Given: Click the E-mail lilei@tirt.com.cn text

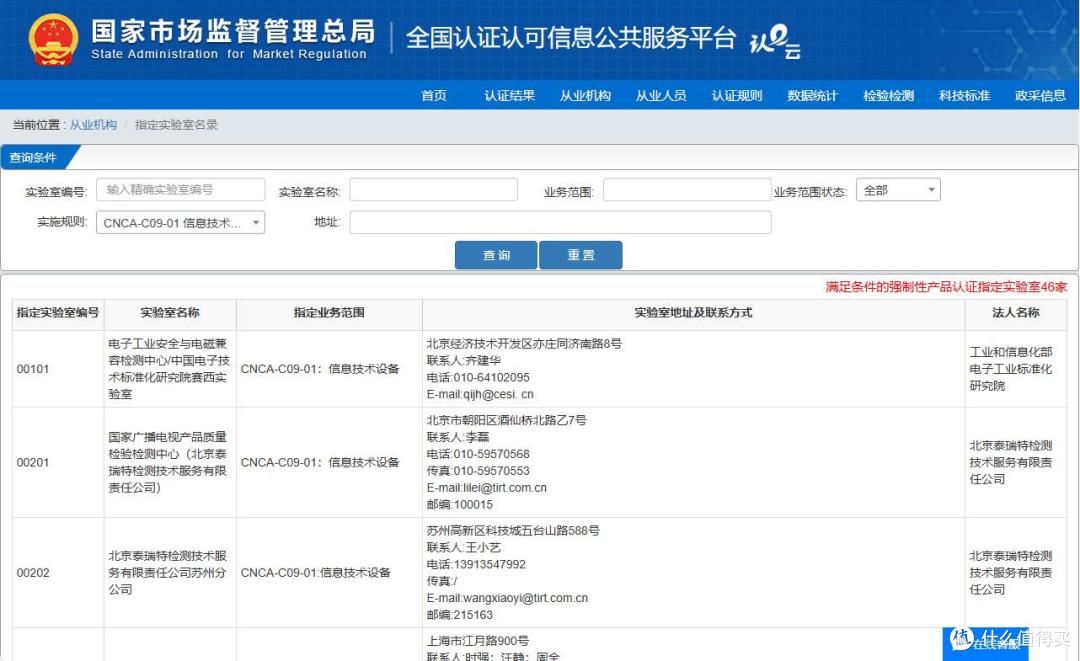Looking at the screenshot, I should coord(486,487).
